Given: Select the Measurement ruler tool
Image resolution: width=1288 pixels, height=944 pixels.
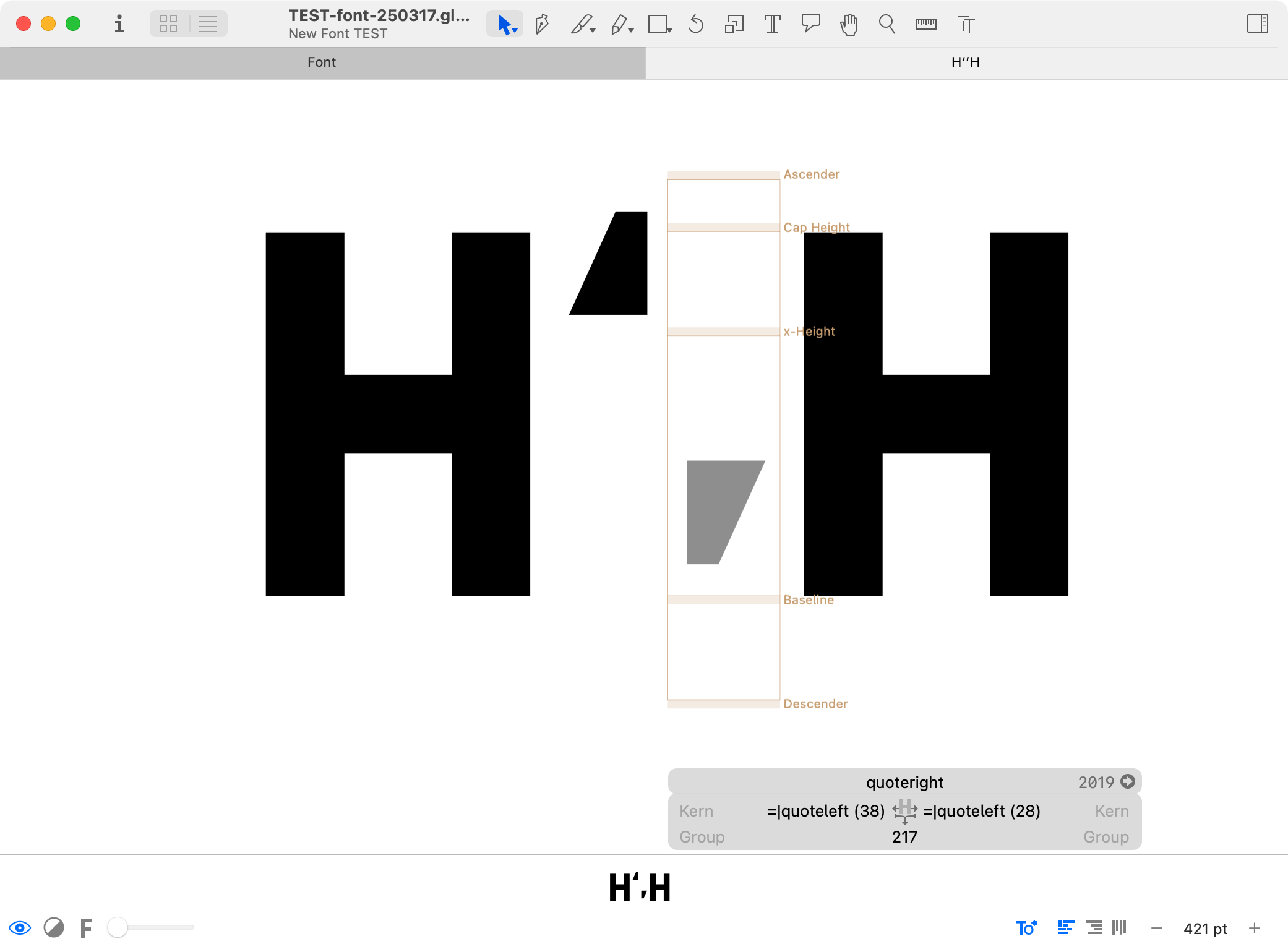Looking at the screenshot, I should tap(925, 25).
